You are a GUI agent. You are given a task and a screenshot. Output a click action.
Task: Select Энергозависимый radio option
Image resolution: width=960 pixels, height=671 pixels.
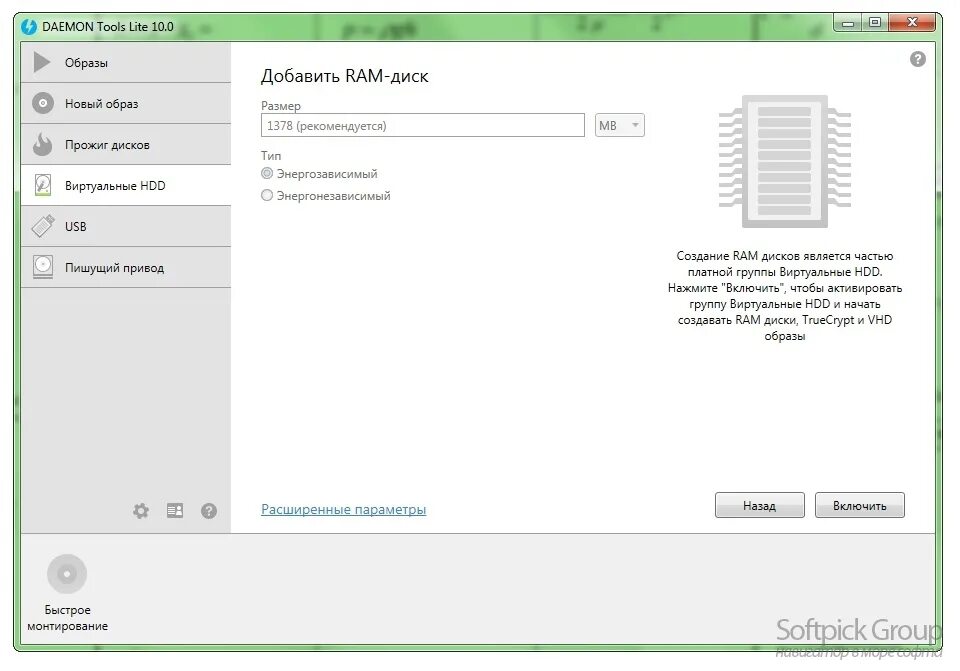tap(267, 173)
